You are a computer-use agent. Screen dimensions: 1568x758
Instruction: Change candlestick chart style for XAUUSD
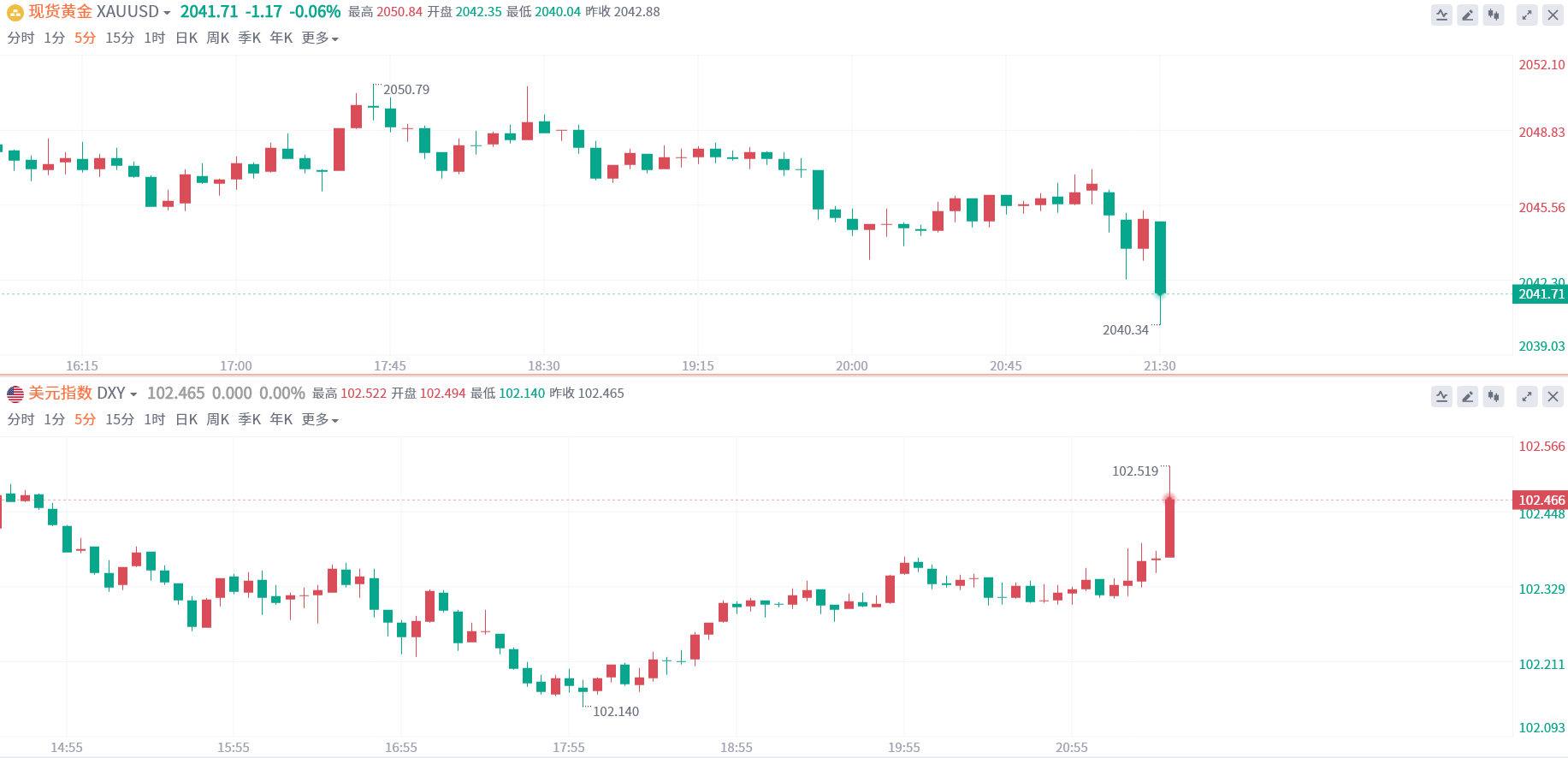1493,15
